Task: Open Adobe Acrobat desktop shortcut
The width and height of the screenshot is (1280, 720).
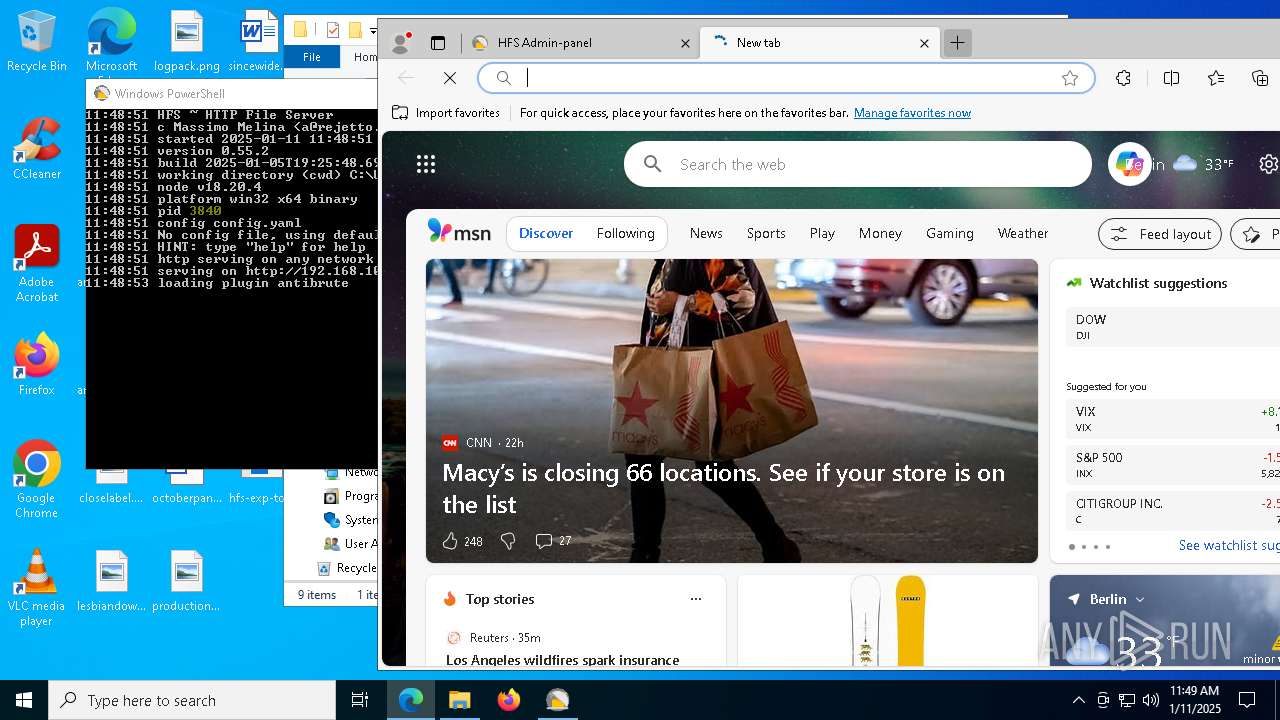Action: pyautogui.click(x=37, y=264)
